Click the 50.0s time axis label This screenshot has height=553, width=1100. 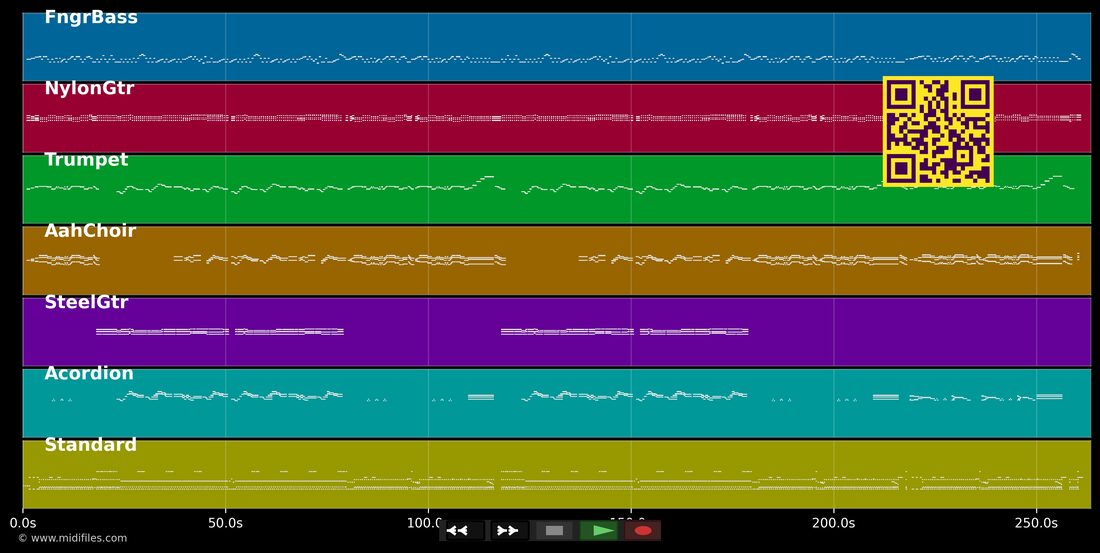(225, 523)
